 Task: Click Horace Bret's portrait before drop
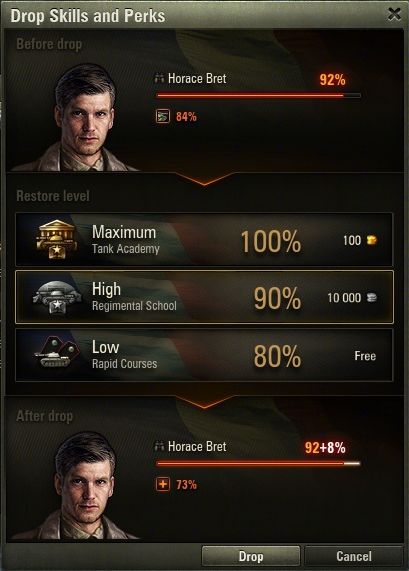(82, 118)
